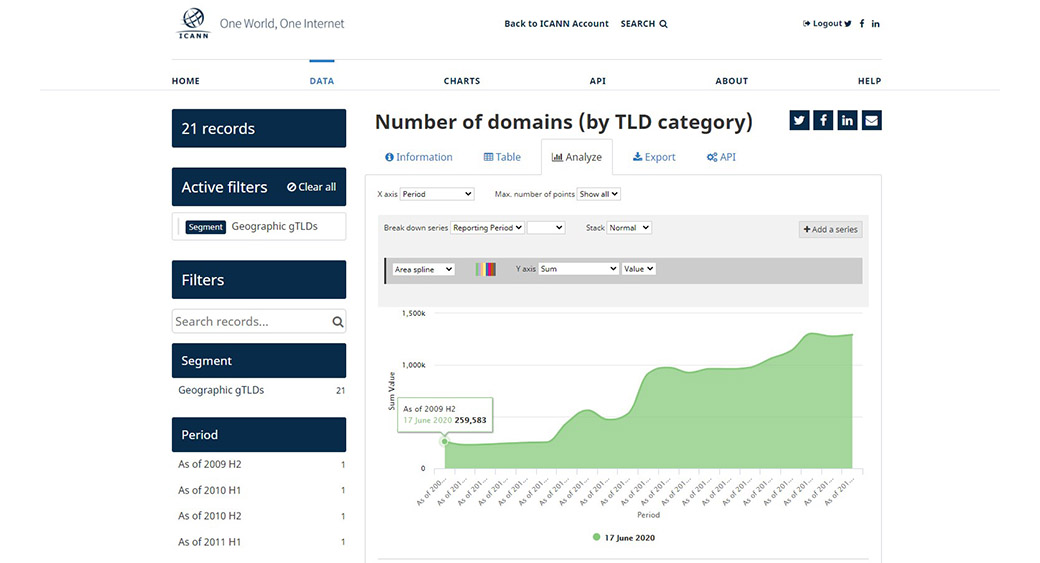
Task: Click the Add a series button
Action: click(x=830, y=229)
